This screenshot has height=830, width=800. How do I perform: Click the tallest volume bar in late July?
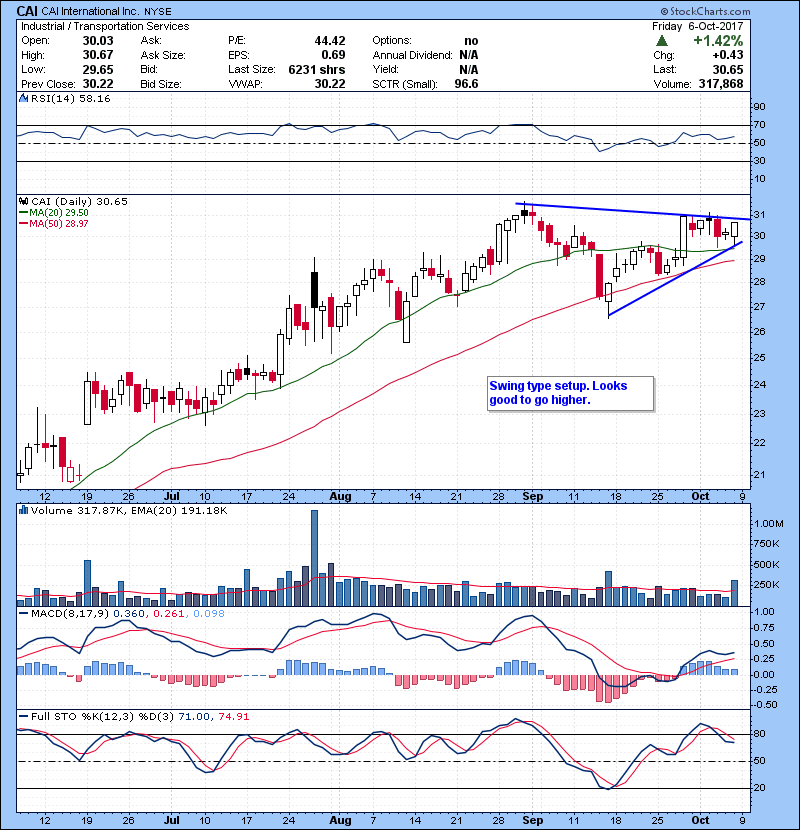tap(314, 558)
